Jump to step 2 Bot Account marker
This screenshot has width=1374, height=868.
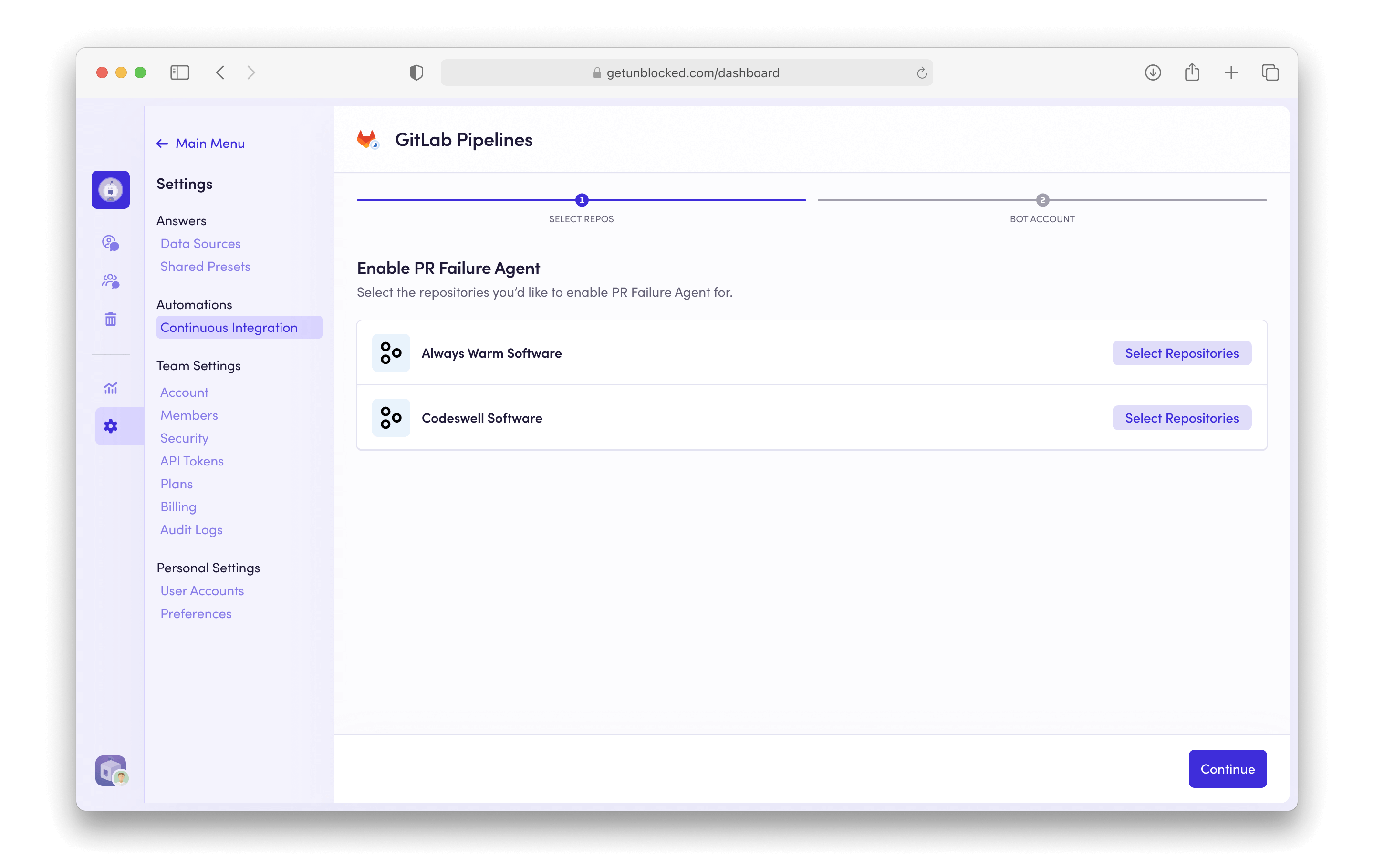1042,200
